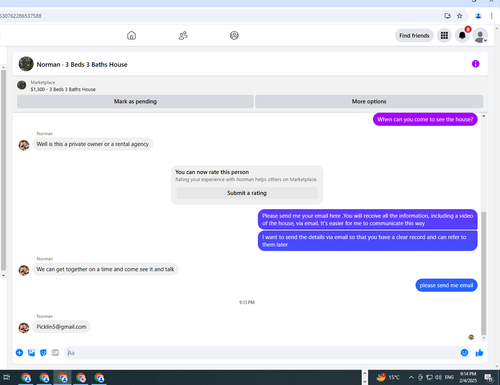500x385 pixels.
Task: Open notifications bell icon
Action: 462,35
